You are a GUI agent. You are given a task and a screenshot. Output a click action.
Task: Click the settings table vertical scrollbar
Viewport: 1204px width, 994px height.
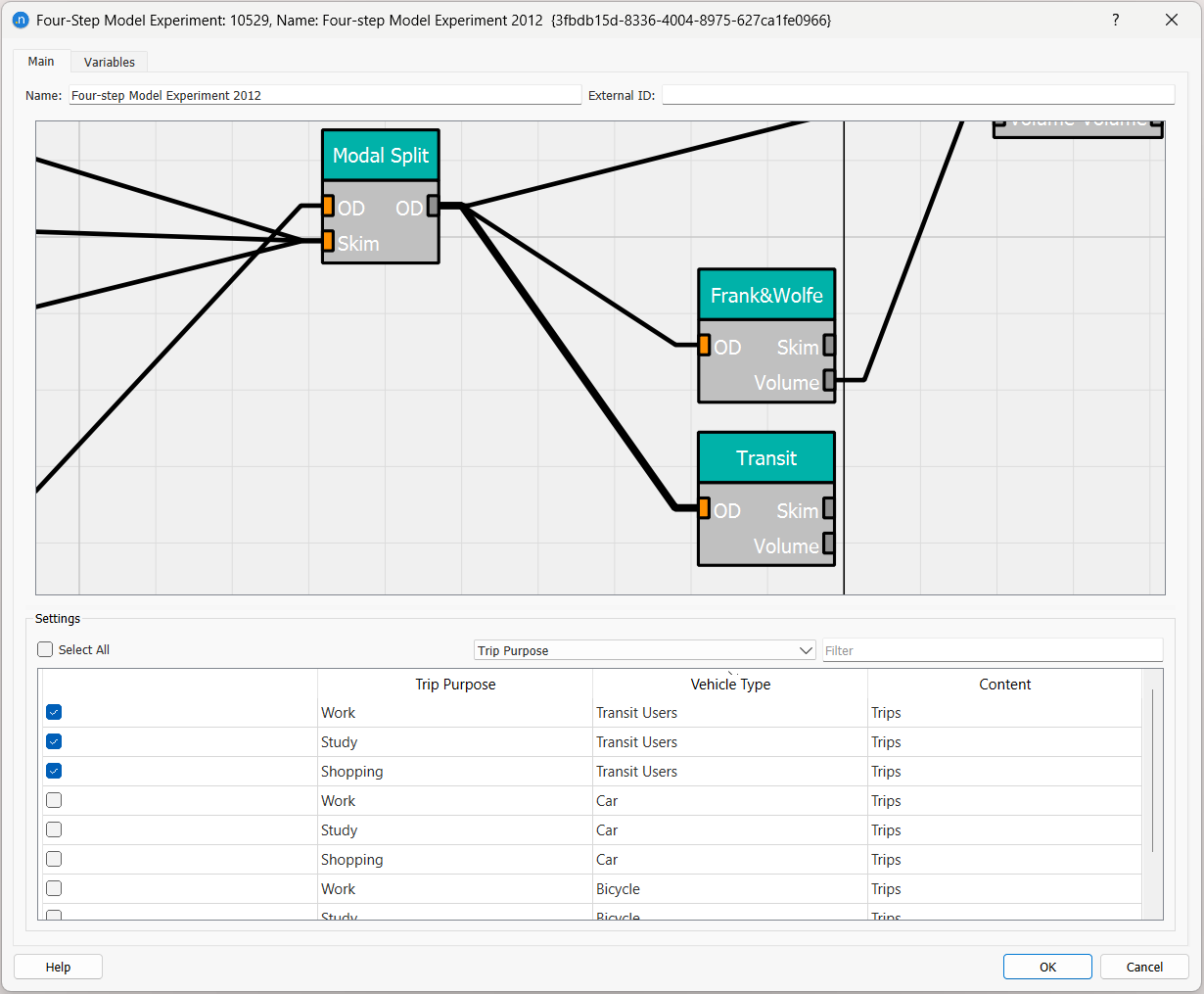pos(1152,771)
